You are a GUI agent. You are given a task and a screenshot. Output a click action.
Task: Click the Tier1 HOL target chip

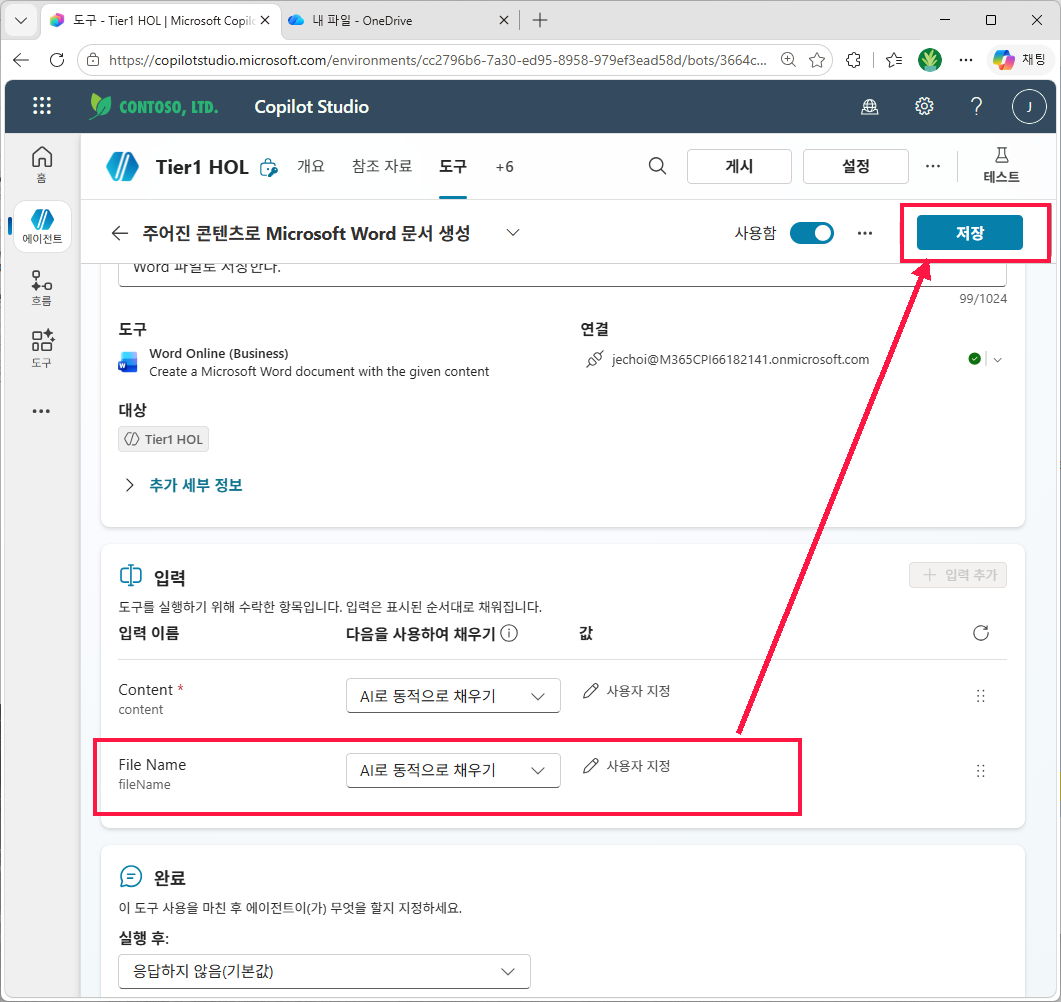pos(163,439)
